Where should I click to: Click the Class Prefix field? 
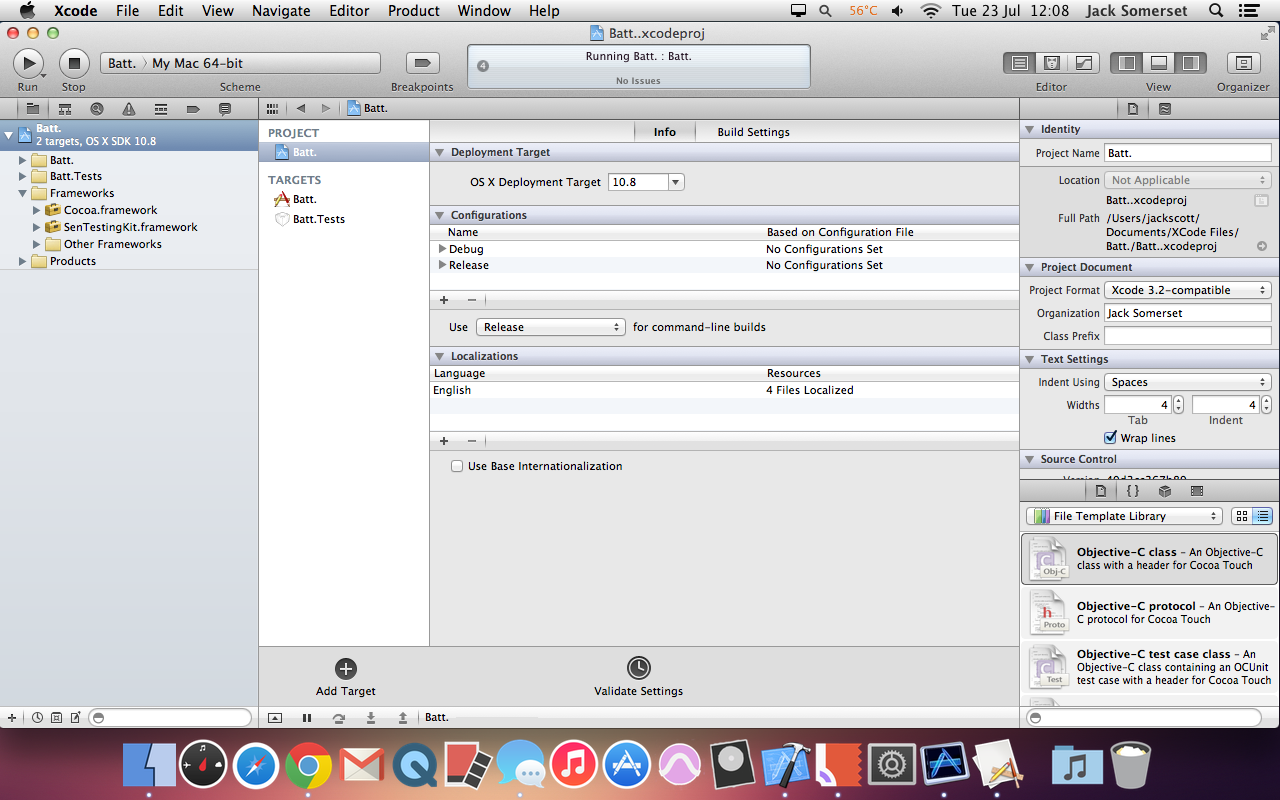pos(1188,336)
